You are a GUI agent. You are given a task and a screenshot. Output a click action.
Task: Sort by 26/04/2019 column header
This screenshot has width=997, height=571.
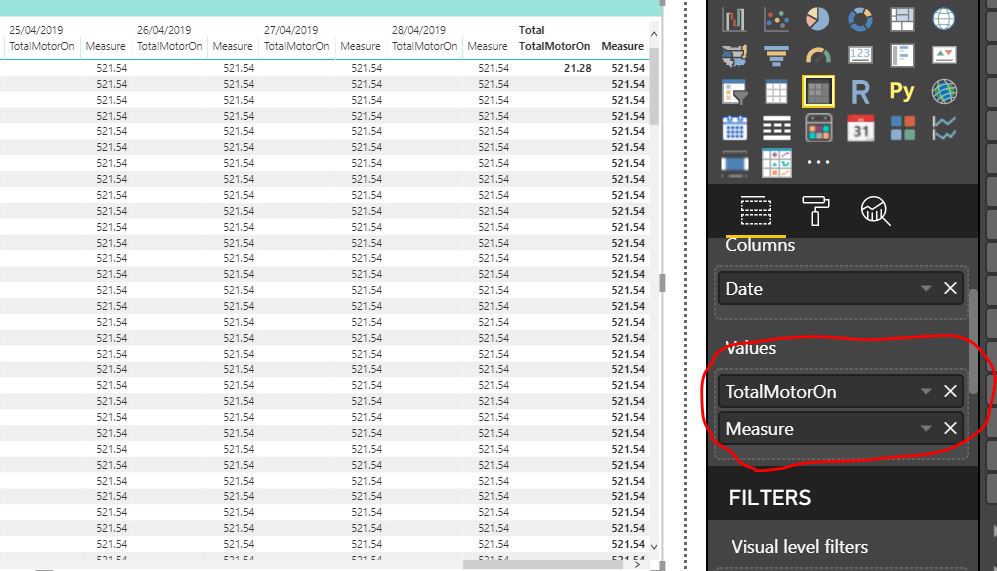pyautogui.click(x=164, y=30)
